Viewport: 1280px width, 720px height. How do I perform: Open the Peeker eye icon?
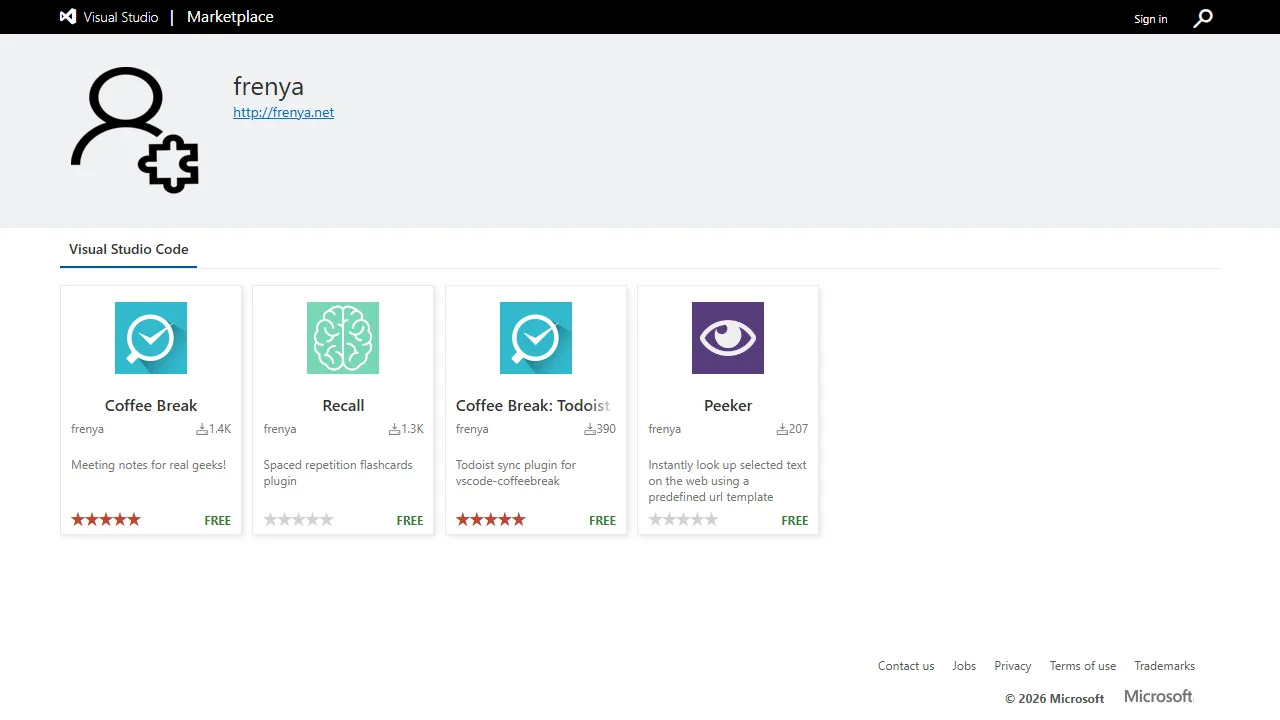pos(727,338)
